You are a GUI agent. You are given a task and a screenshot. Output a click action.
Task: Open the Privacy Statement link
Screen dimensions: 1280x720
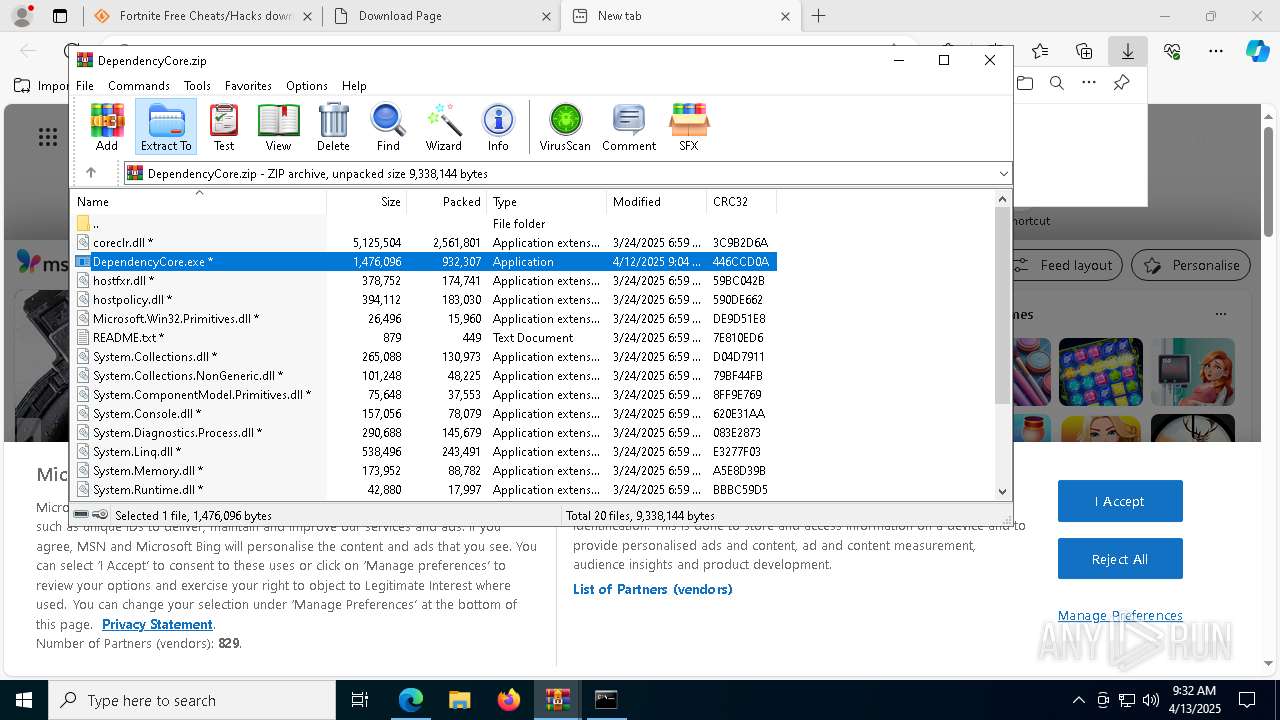[x=157, y=624]
